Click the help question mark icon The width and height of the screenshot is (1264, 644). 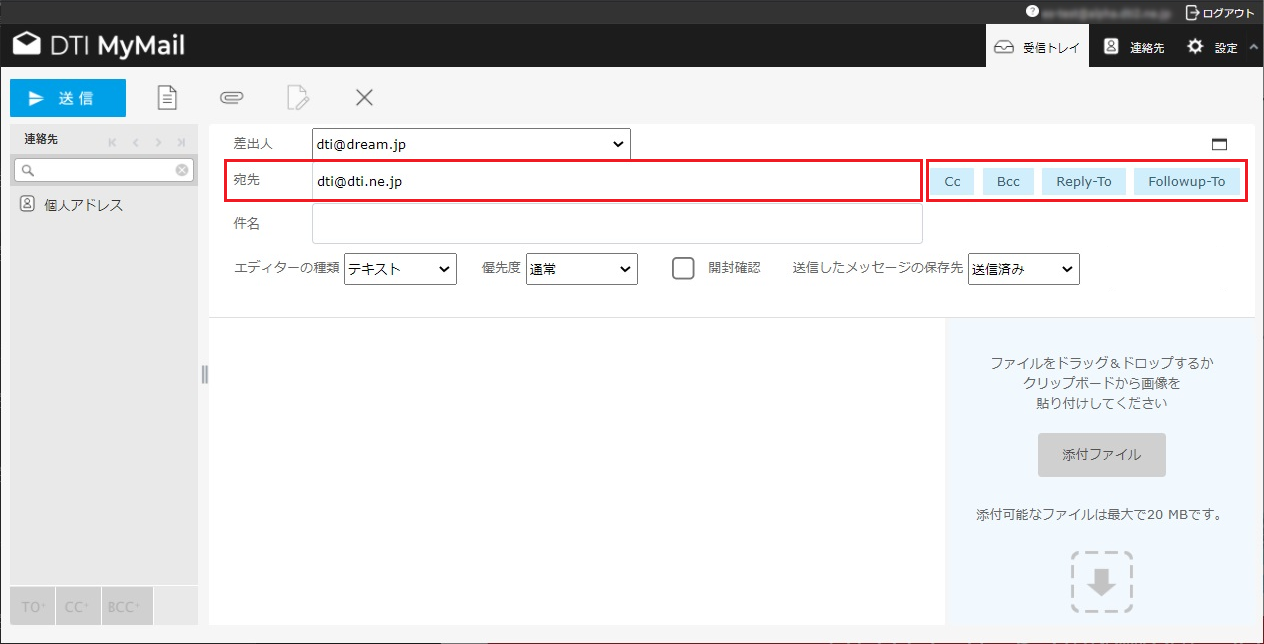1032,12
